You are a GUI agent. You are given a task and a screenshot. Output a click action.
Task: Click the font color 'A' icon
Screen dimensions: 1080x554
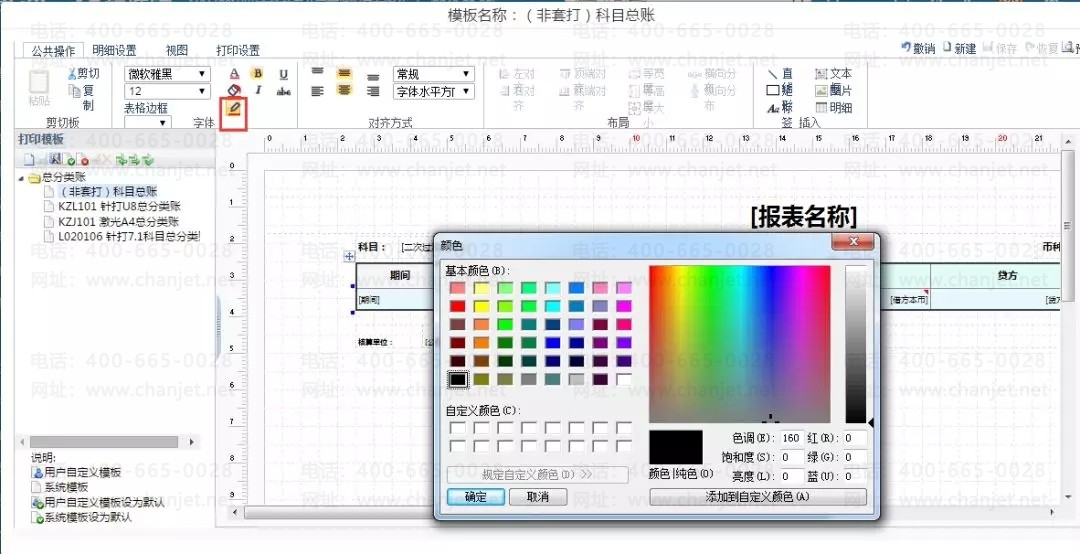click(234, 74)
